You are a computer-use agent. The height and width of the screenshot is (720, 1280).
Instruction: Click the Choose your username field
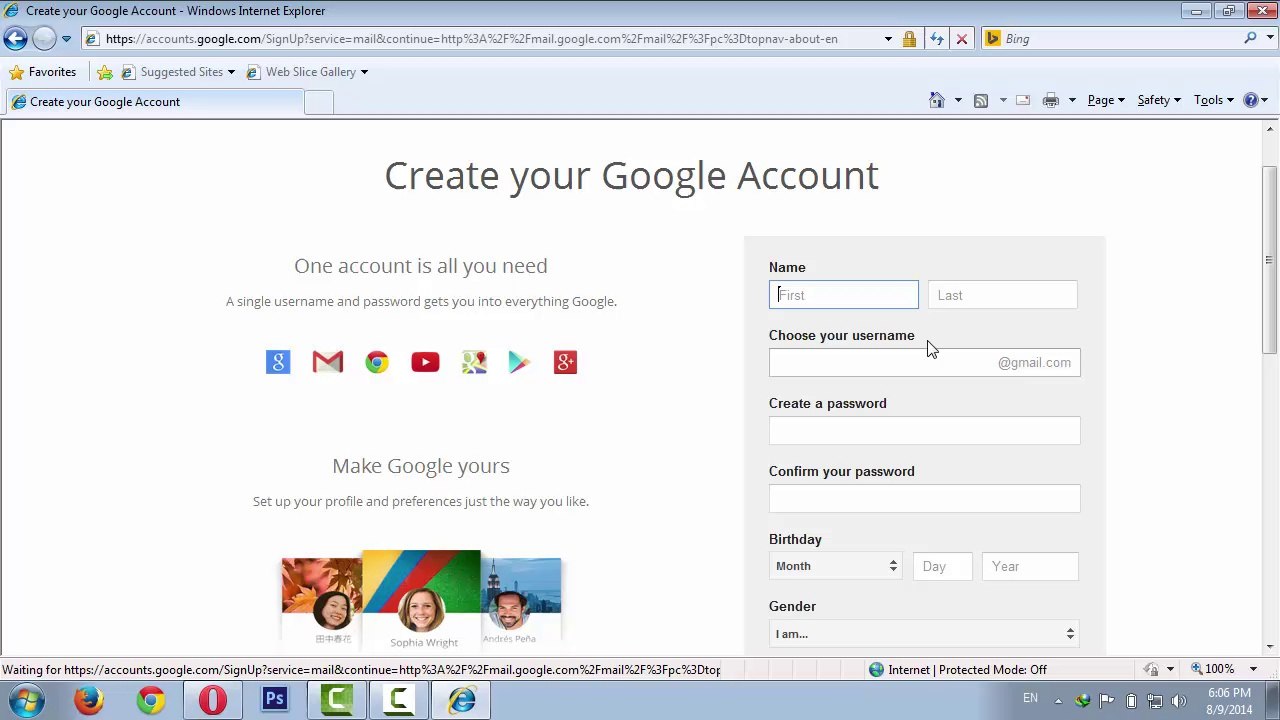coord(925,363)
